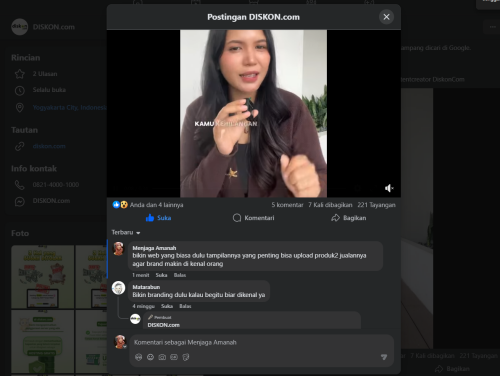Like Menjaga Amanah's comment via Suka

tap(161, 275)
